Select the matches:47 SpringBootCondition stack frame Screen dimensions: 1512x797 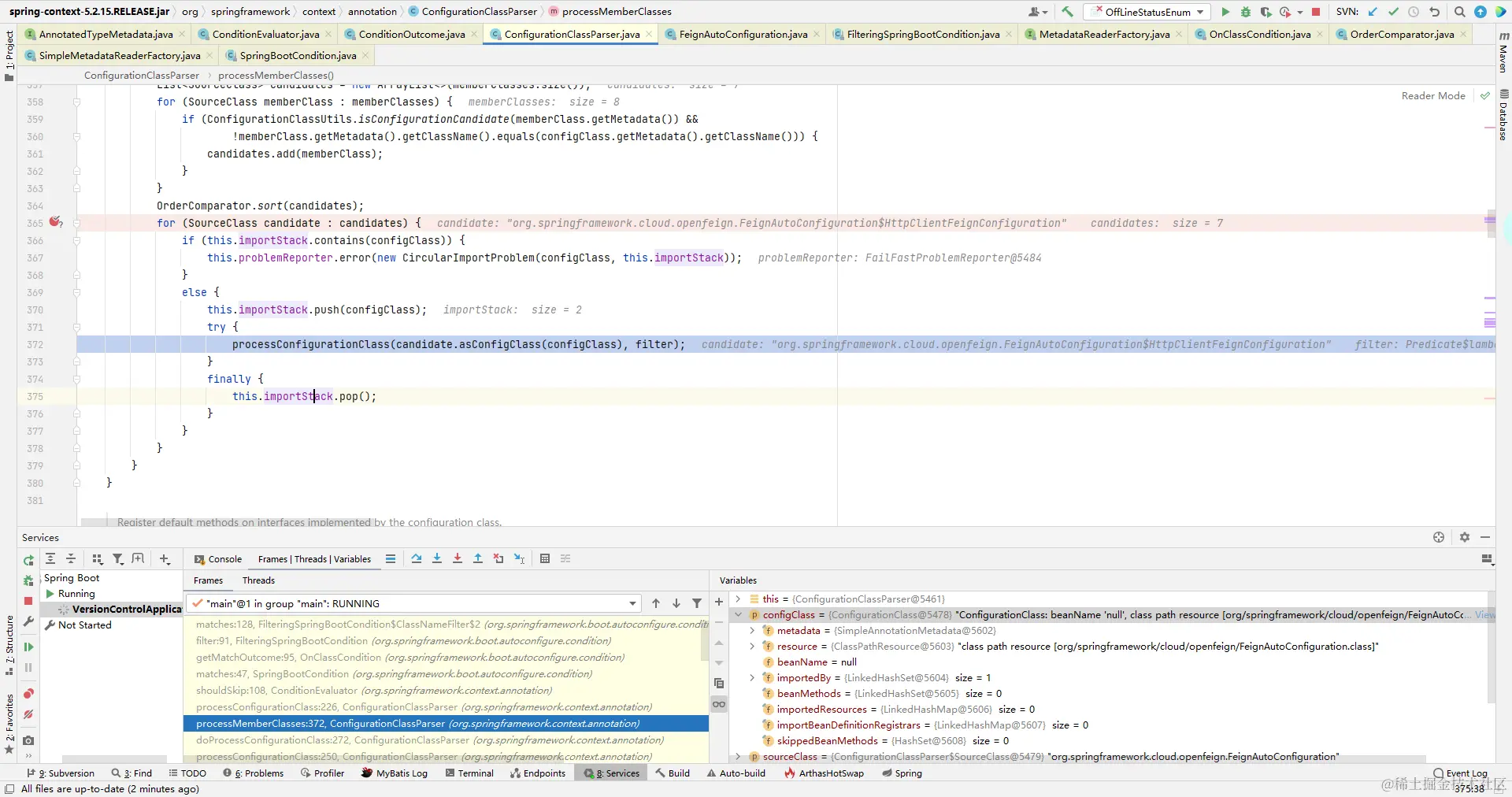[394, 673]
